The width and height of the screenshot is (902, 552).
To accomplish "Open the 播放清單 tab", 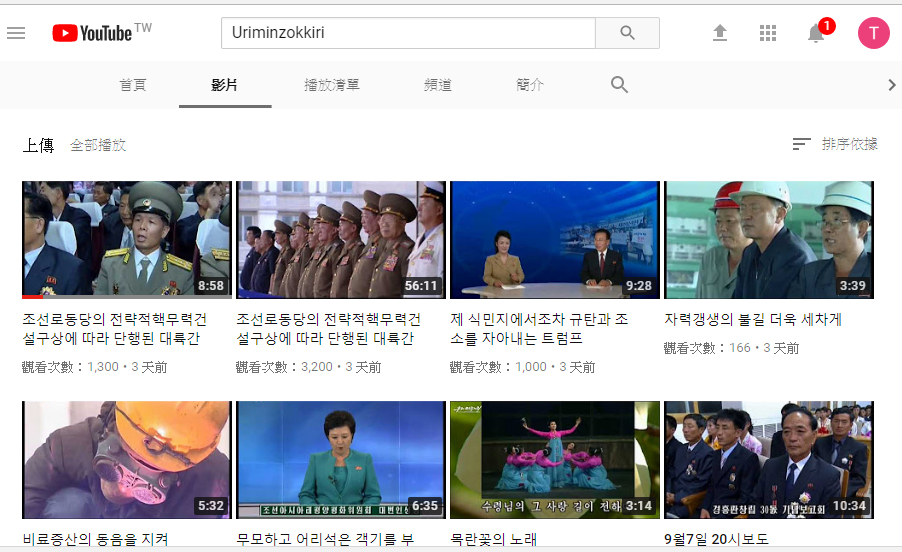I will click(332, 85).
